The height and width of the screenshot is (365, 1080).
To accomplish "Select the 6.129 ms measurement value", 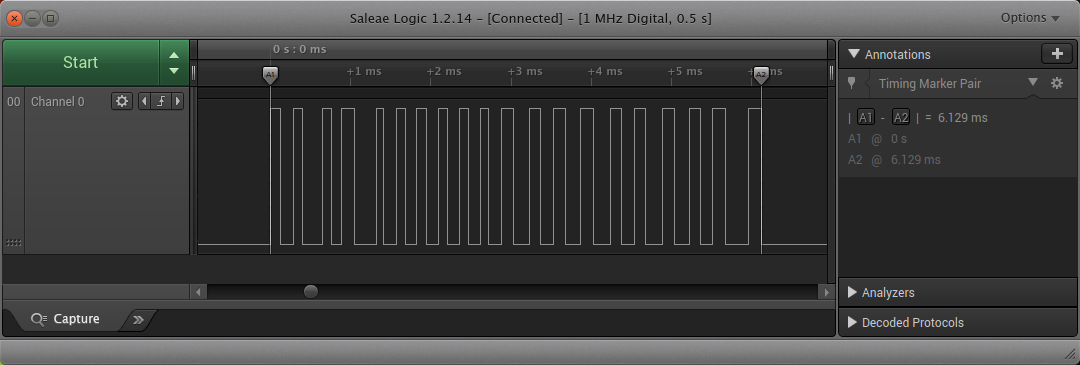I will click(x=963, y=118).
